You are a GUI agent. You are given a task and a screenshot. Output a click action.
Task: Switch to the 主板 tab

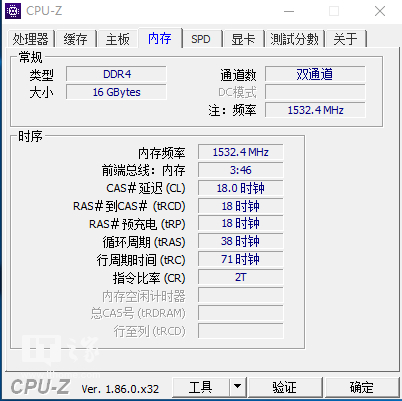pyautogui.click(x=118, y=39)
